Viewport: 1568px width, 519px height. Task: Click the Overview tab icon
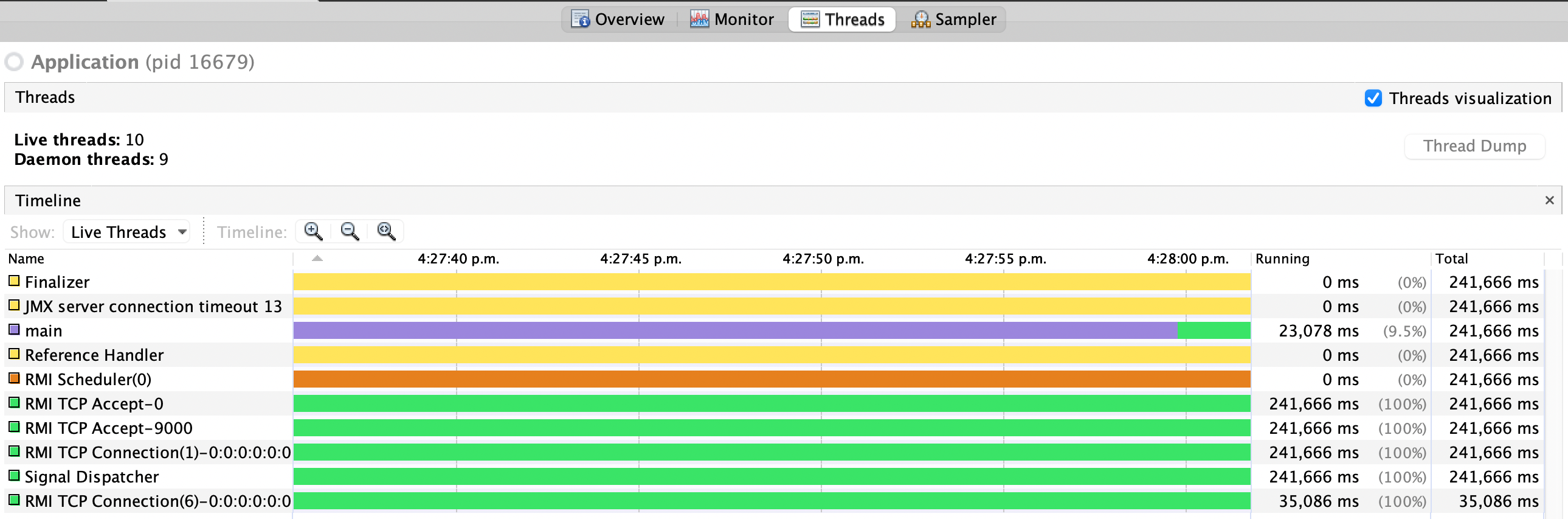pos(580,19)
